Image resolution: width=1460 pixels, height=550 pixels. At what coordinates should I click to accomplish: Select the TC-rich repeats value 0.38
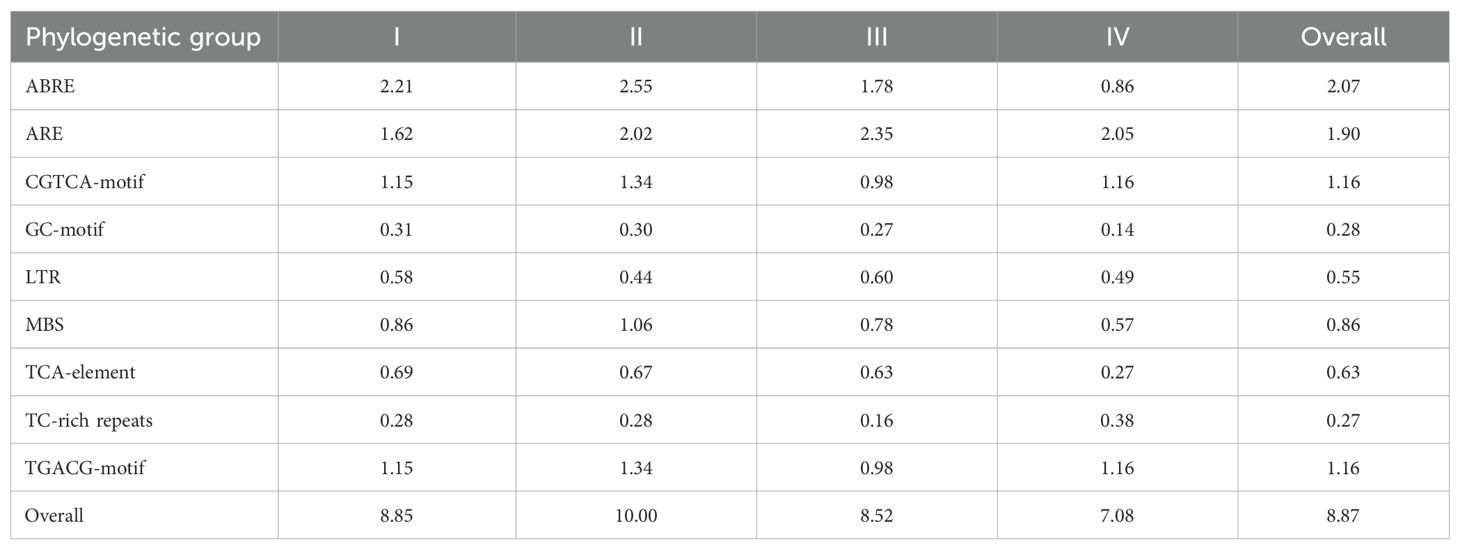point(1117,420)
